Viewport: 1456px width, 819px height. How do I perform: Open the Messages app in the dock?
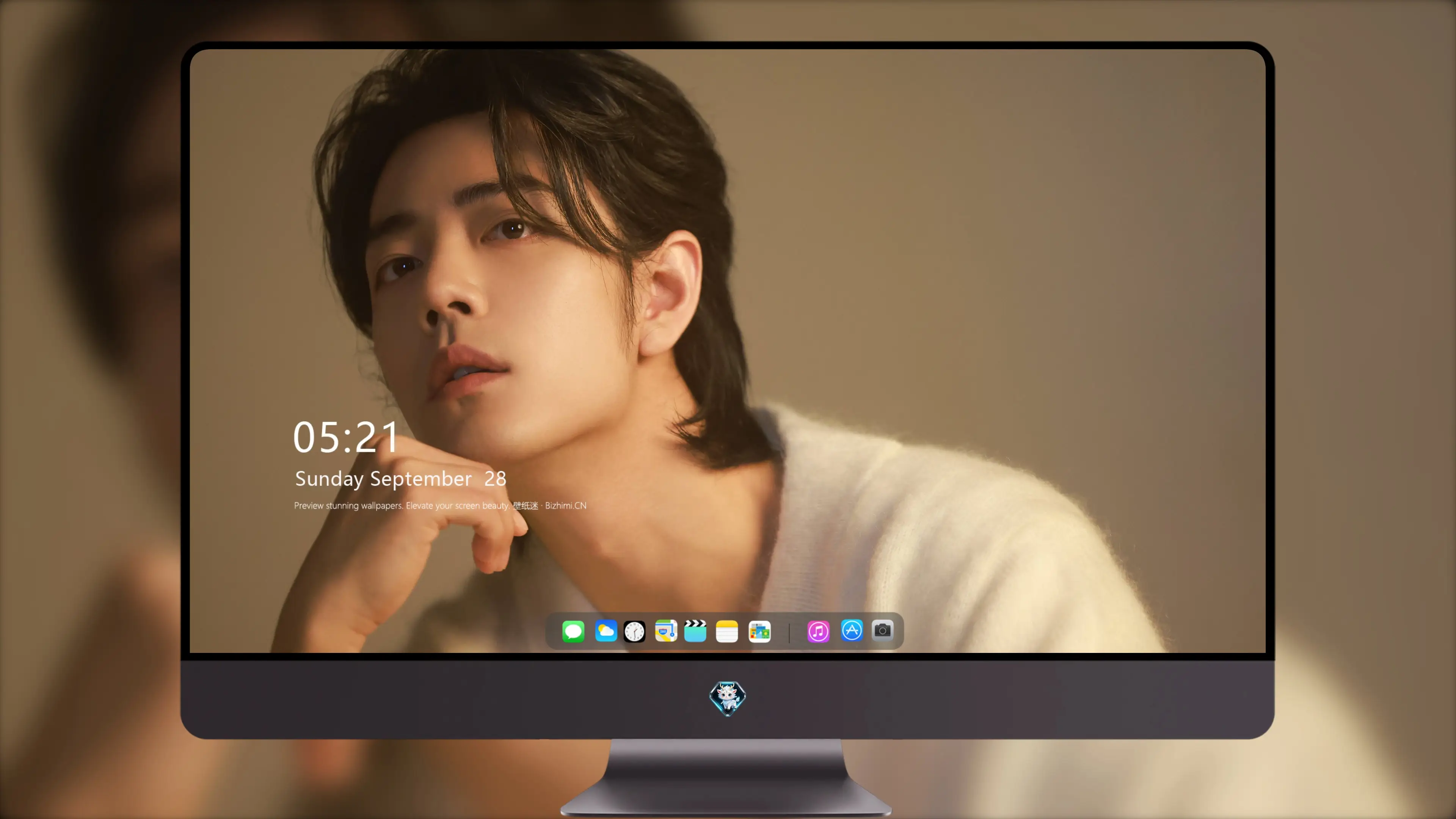(x=573, y=631)
